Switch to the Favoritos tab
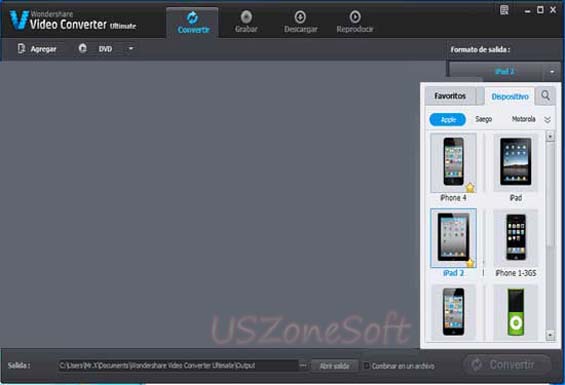Viewport: 565px width, 385px height. (x=450, y=96)
